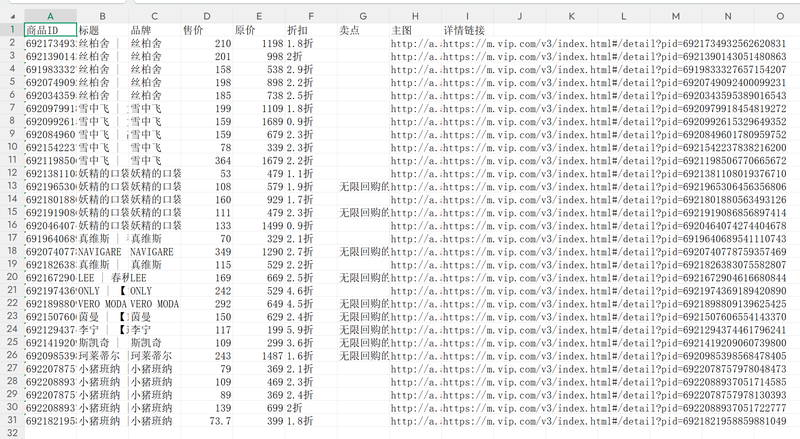The height and width of the screenshot is (439, 800).
Task: Select original price cell 1689
Action: click(x=259, y=121)
